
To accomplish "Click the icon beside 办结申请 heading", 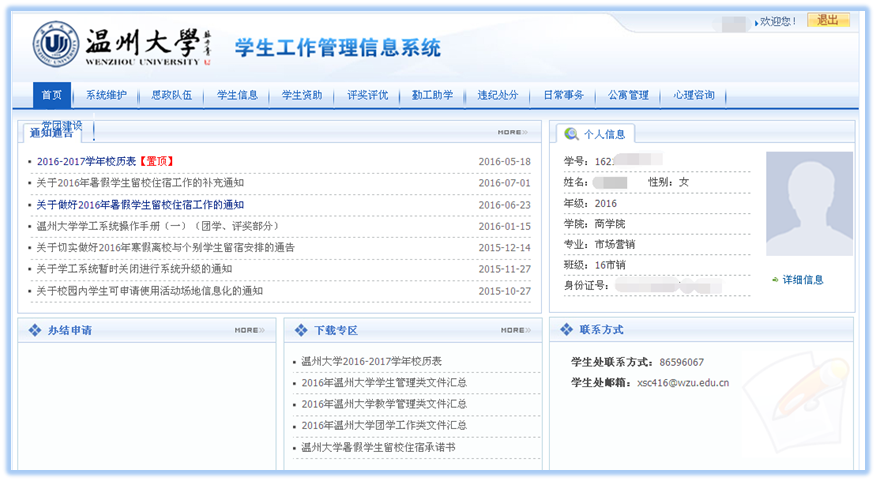I will pos(35,330).
